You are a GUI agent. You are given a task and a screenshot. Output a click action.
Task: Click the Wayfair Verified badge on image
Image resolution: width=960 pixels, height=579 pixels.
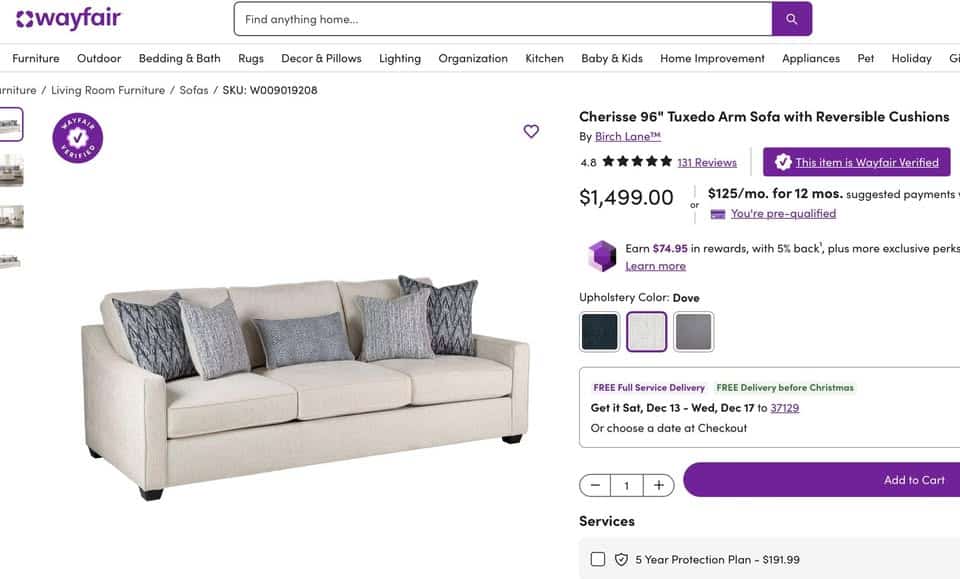click(x=78, y=138)
